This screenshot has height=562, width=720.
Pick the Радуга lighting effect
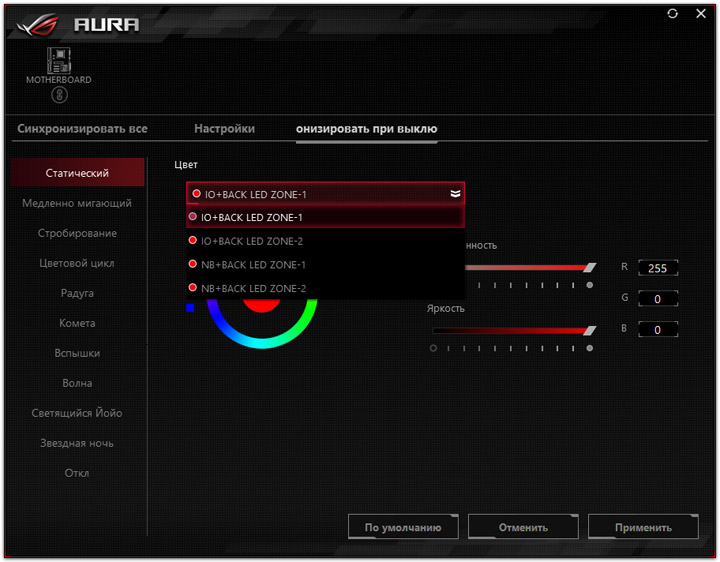[77, 293]
